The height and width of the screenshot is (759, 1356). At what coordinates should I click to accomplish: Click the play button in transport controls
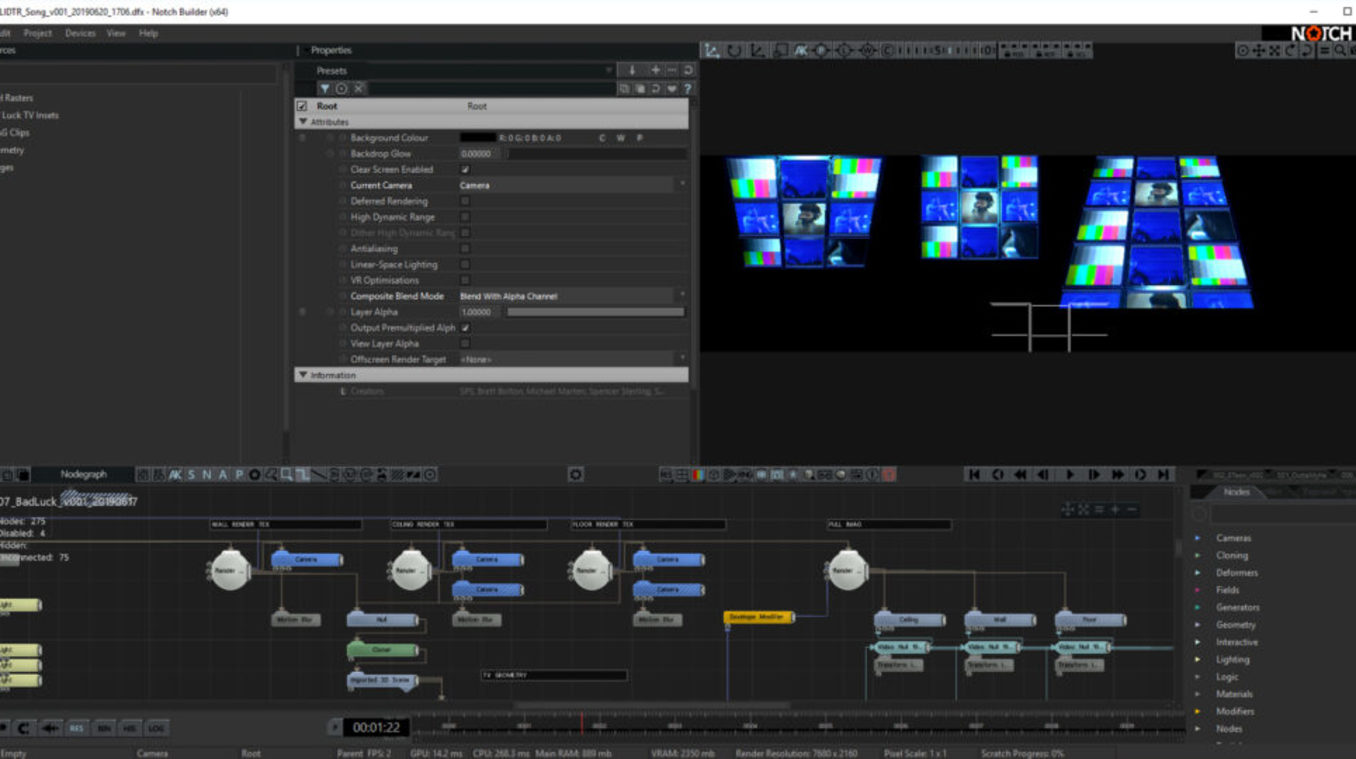[x=1070, y=475]
